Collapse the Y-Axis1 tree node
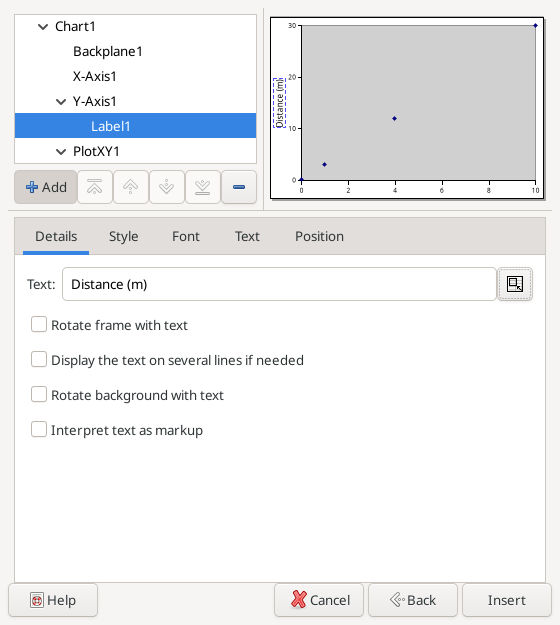560x625 pixels. [61, 102]
